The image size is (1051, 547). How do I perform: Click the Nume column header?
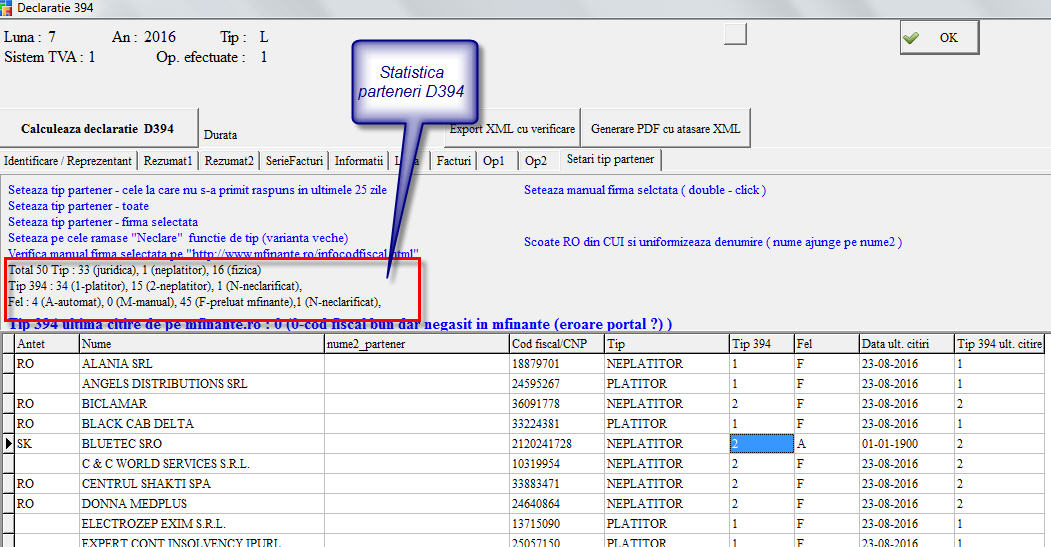[x=200, y=344]
